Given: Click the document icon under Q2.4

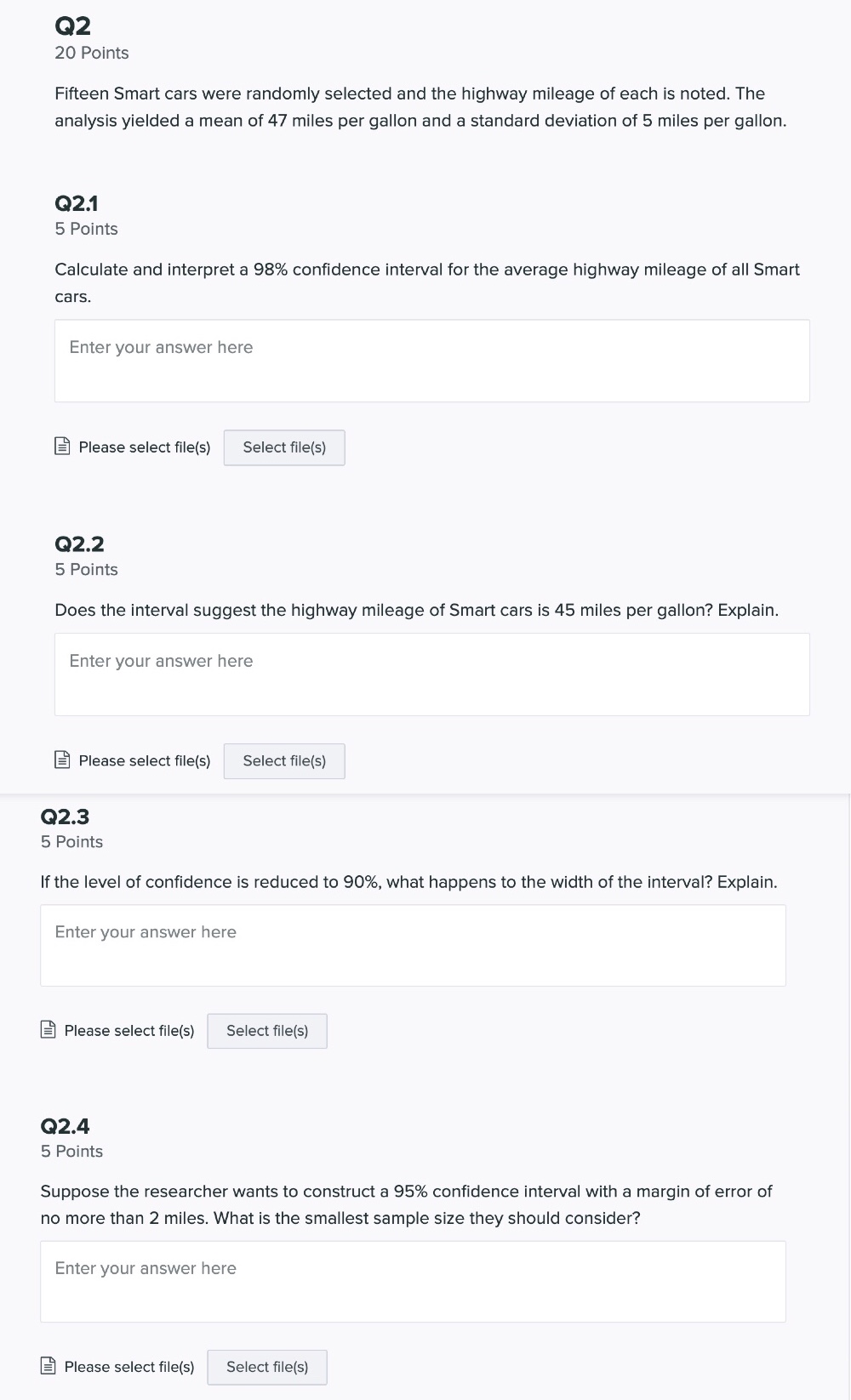Looking at the screenshot, I should click(49, 1366).
